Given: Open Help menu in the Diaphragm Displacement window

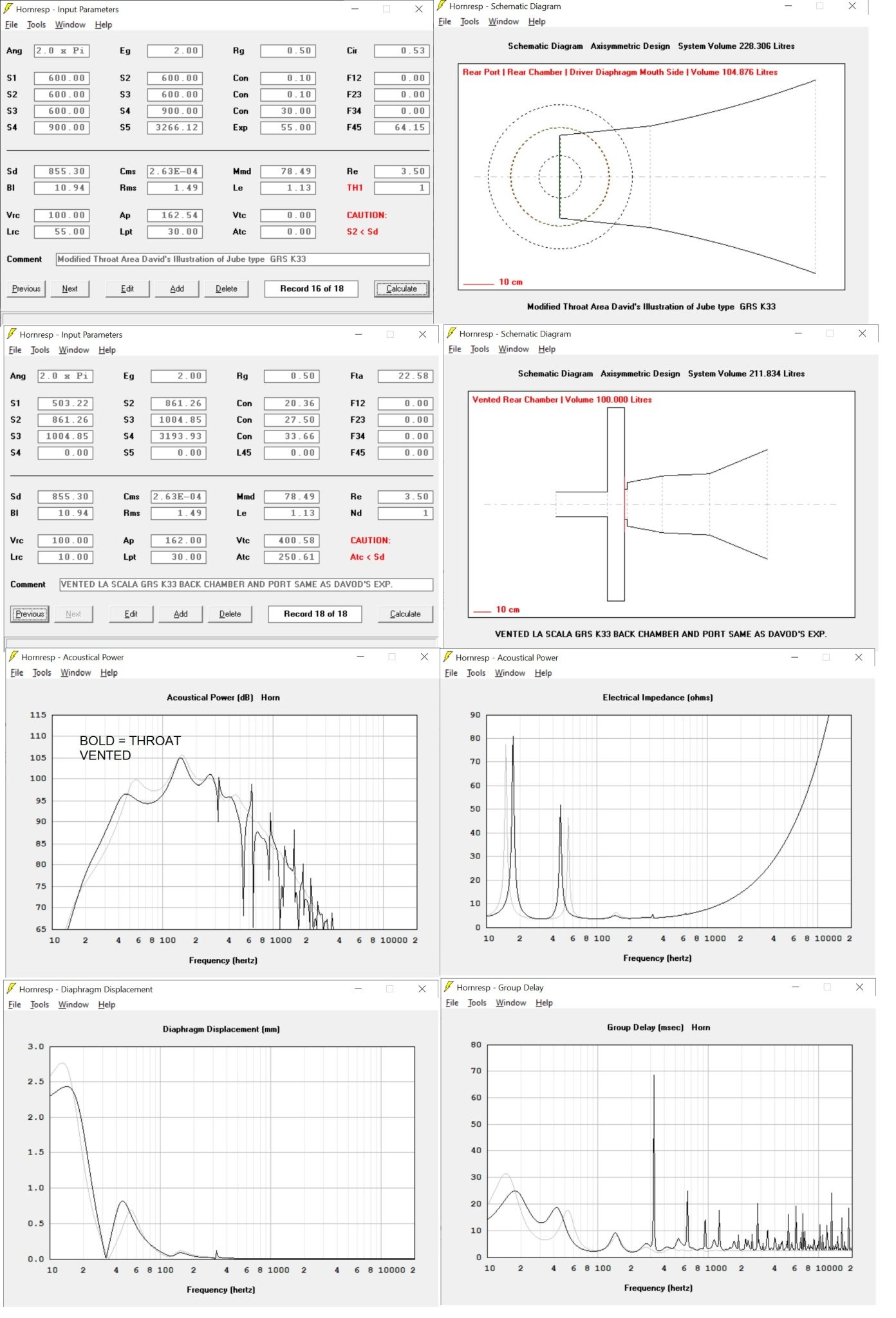Looking at the screenshot, I should coord(107,1005).
